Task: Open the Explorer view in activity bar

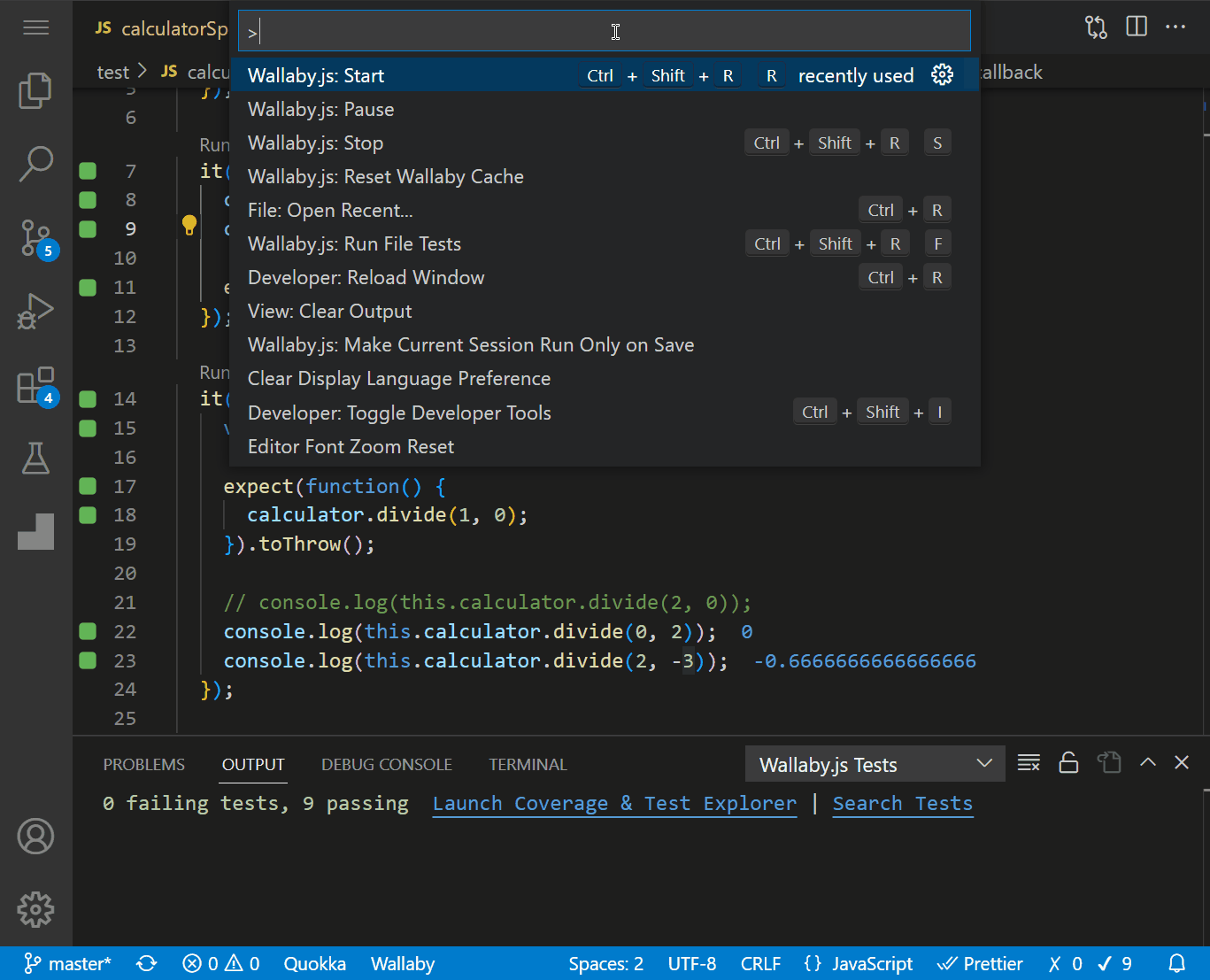Action: (x=35, y=90)
